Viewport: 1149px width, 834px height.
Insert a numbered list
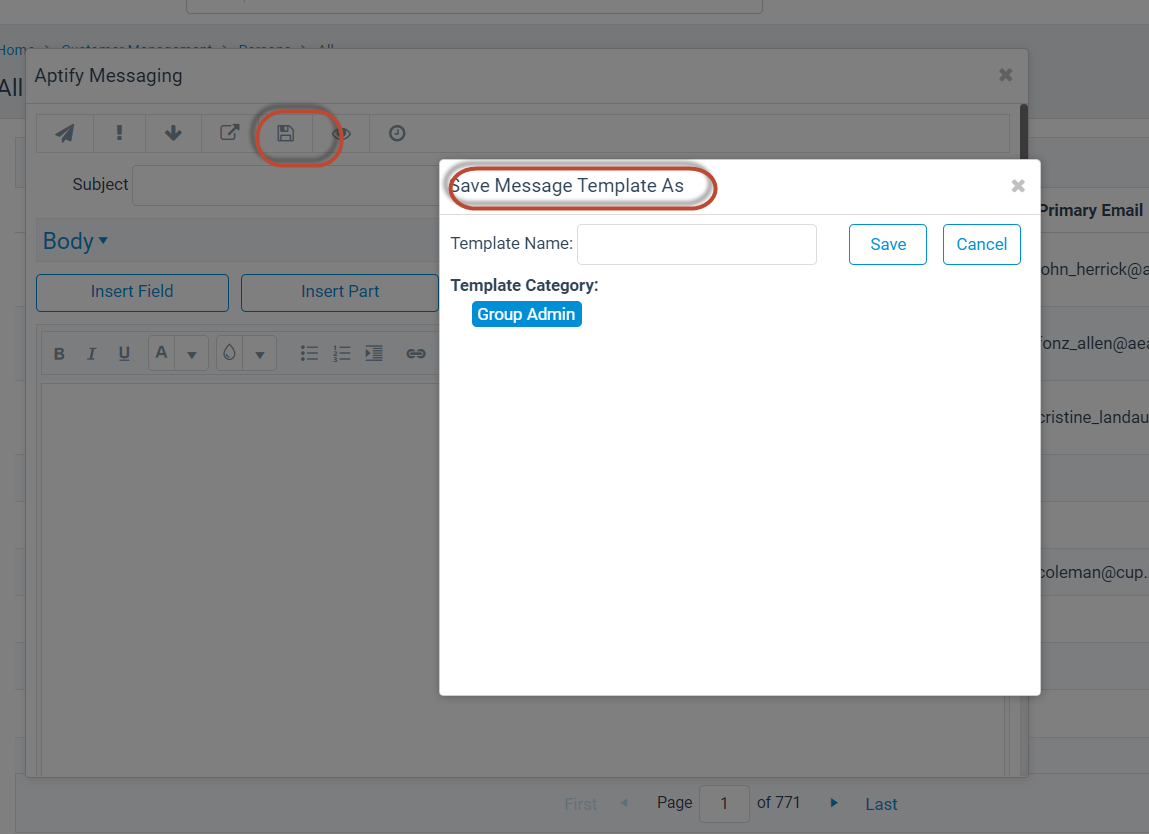tap(341, 354)
